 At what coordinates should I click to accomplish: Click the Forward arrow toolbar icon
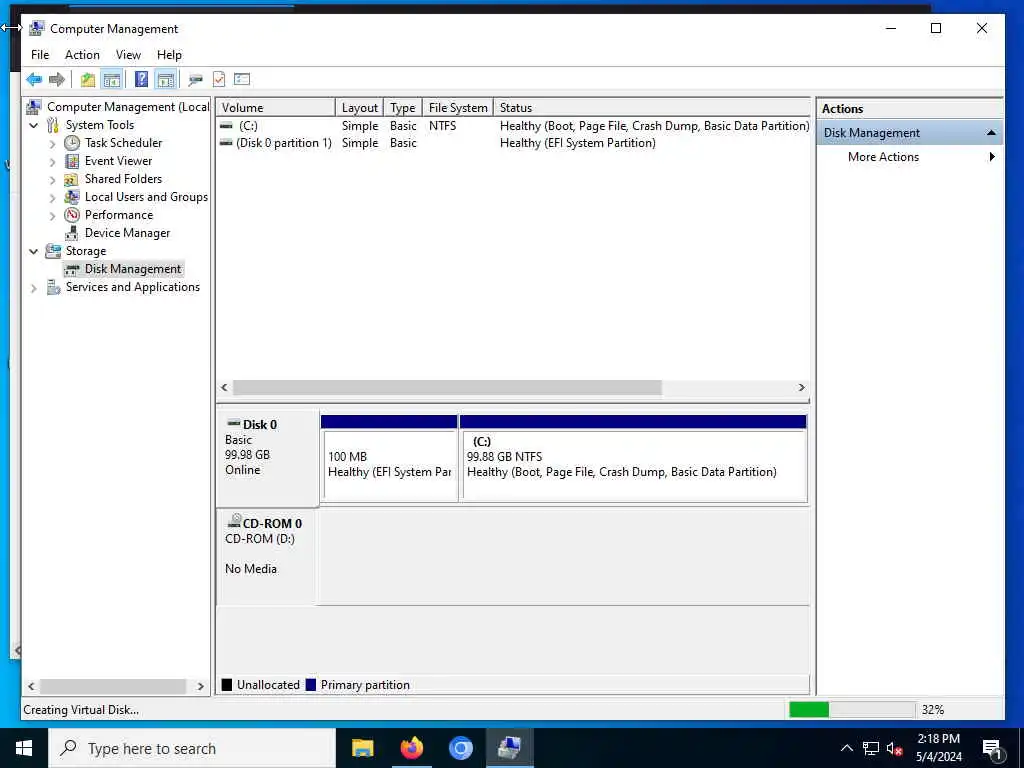(x=57, y=80)
